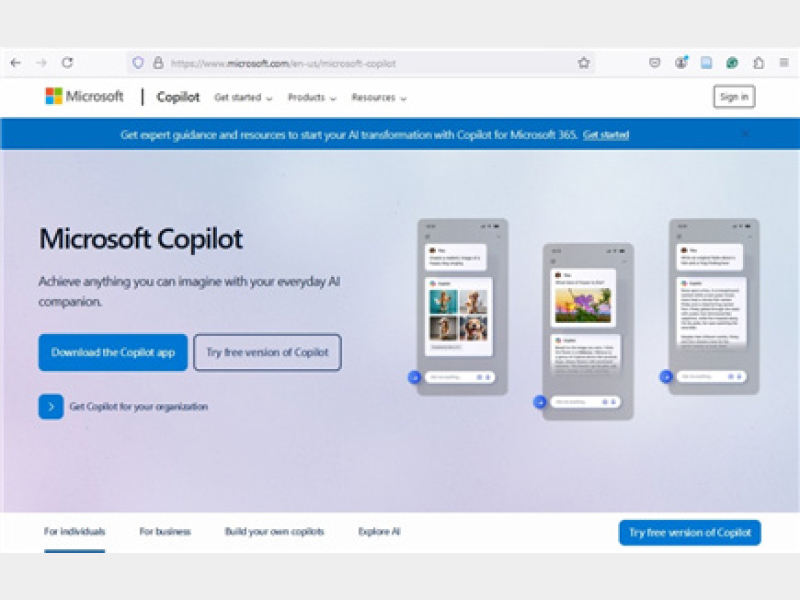Bookmark this page with the star
The image size is (800, 600).
point(584,63)
